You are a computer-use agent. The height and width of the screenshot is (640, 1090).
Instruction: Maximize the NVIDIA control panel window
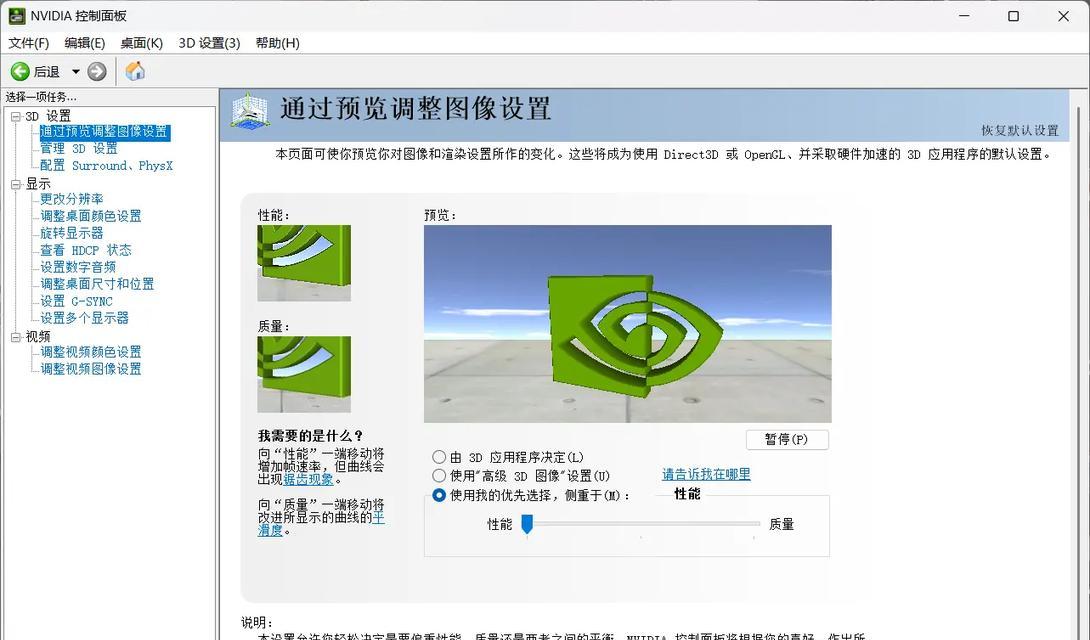(x=1014, y=16)
